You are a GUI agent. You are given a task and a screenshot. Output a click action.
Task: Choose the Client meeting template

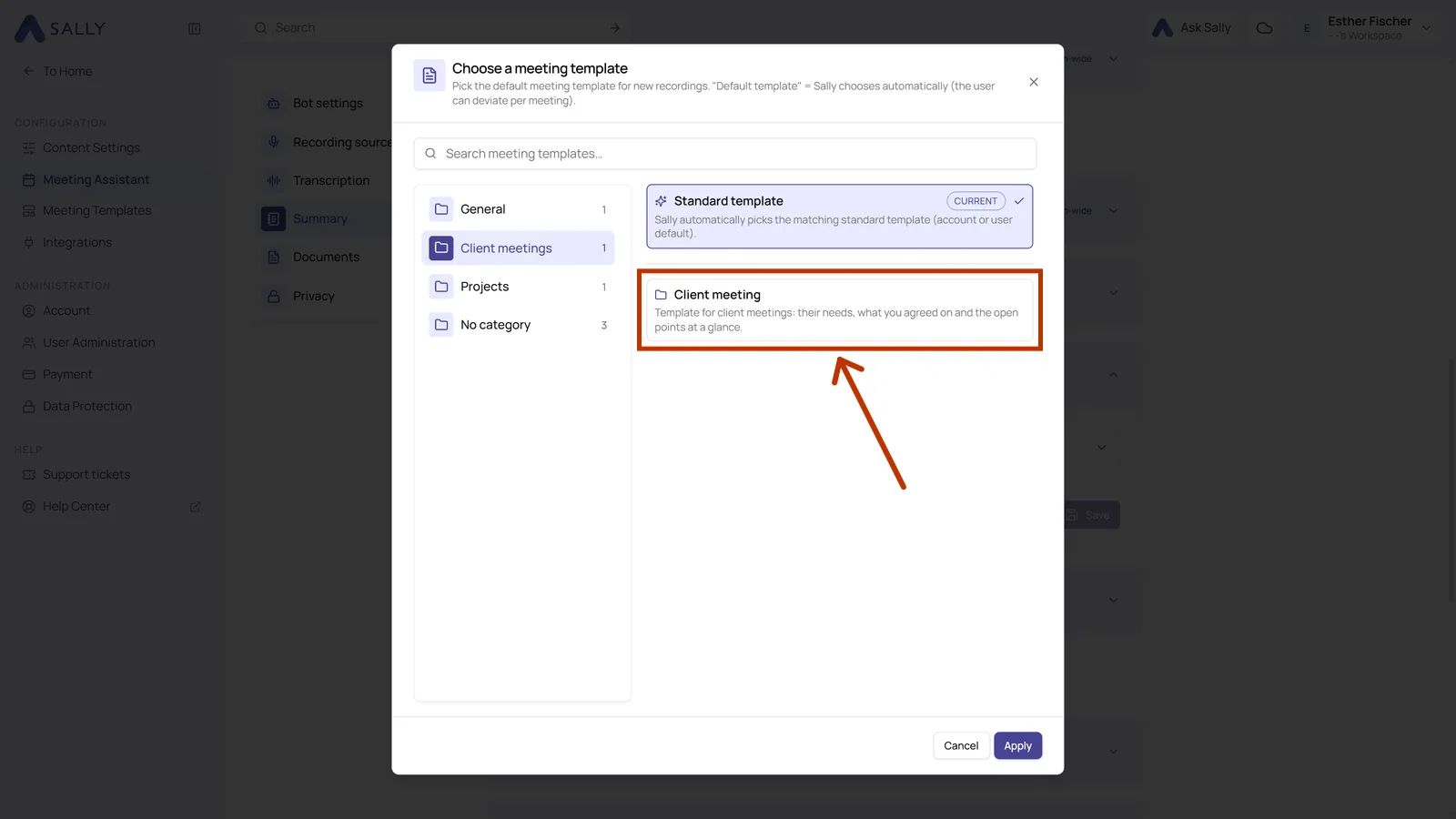click(x=839, y=310)
